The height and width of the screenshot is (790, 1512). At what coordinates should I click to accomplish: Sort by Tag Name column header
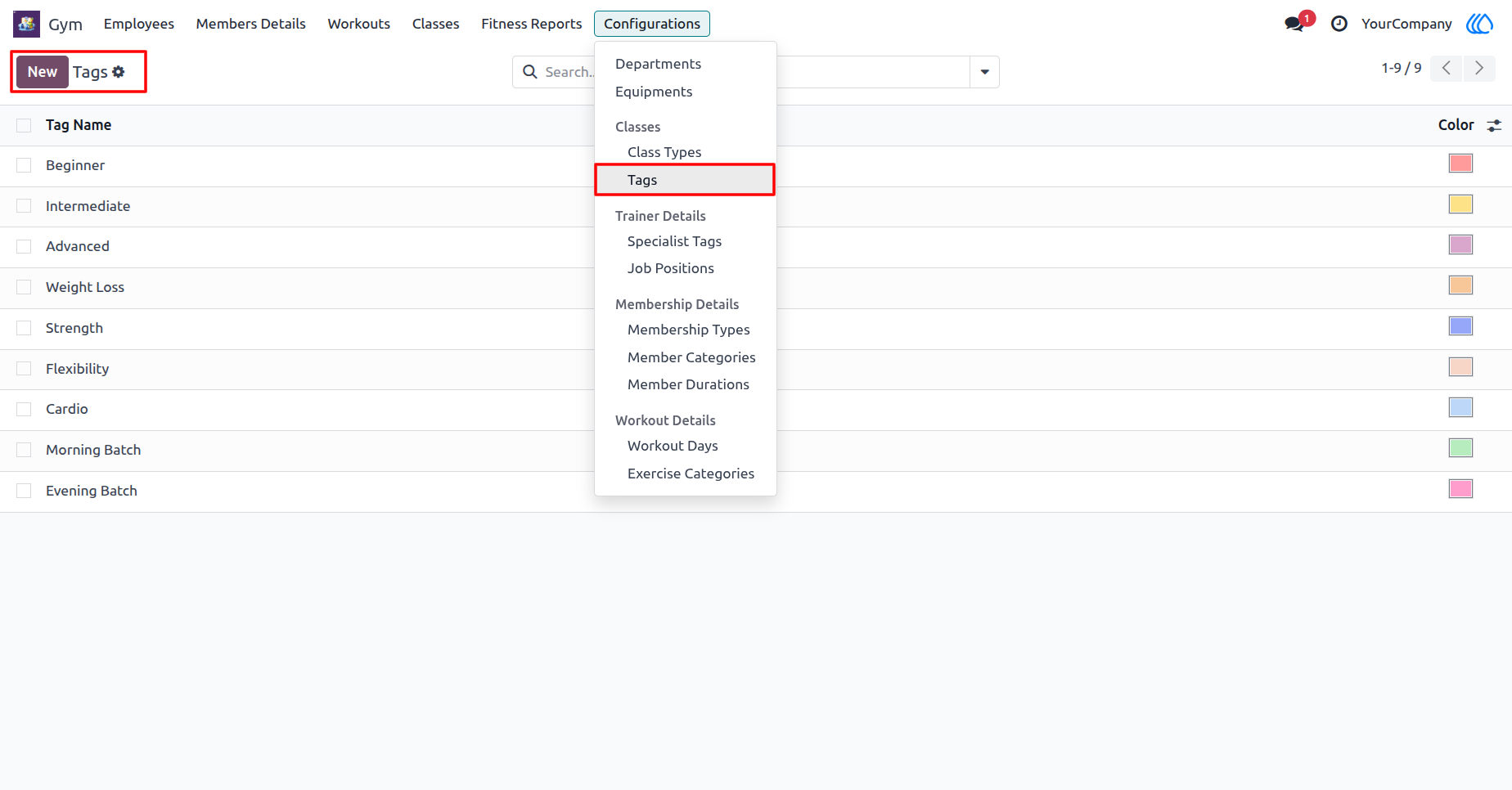79,125
